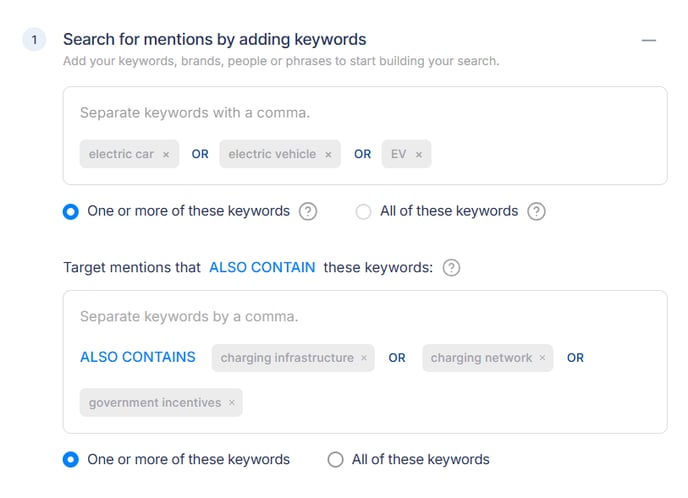Select bottom 'One or more of these keywords' radio
Screen dimensions: 688x498
pyautogui.click(x=71, y=460)
